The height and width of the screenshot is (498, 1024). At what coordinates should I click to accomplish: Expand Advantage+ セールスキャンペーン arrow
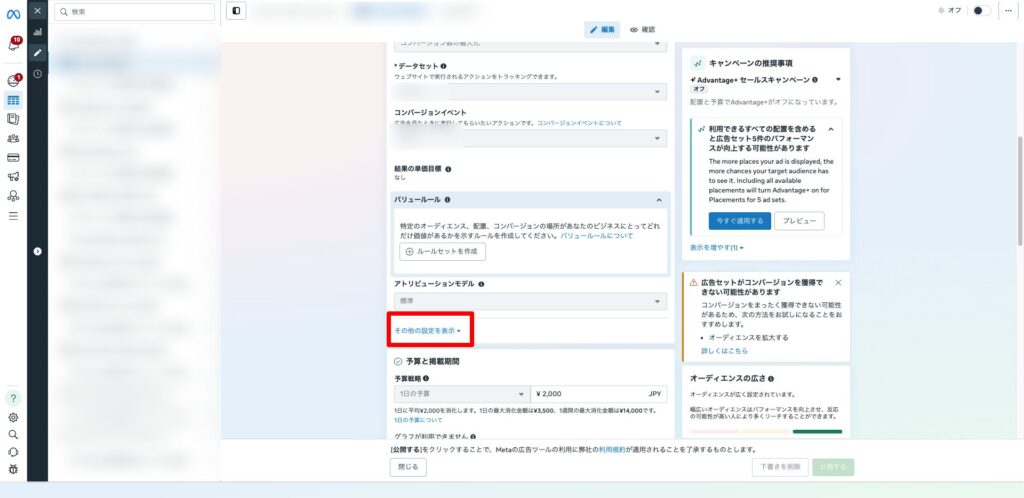838,80
